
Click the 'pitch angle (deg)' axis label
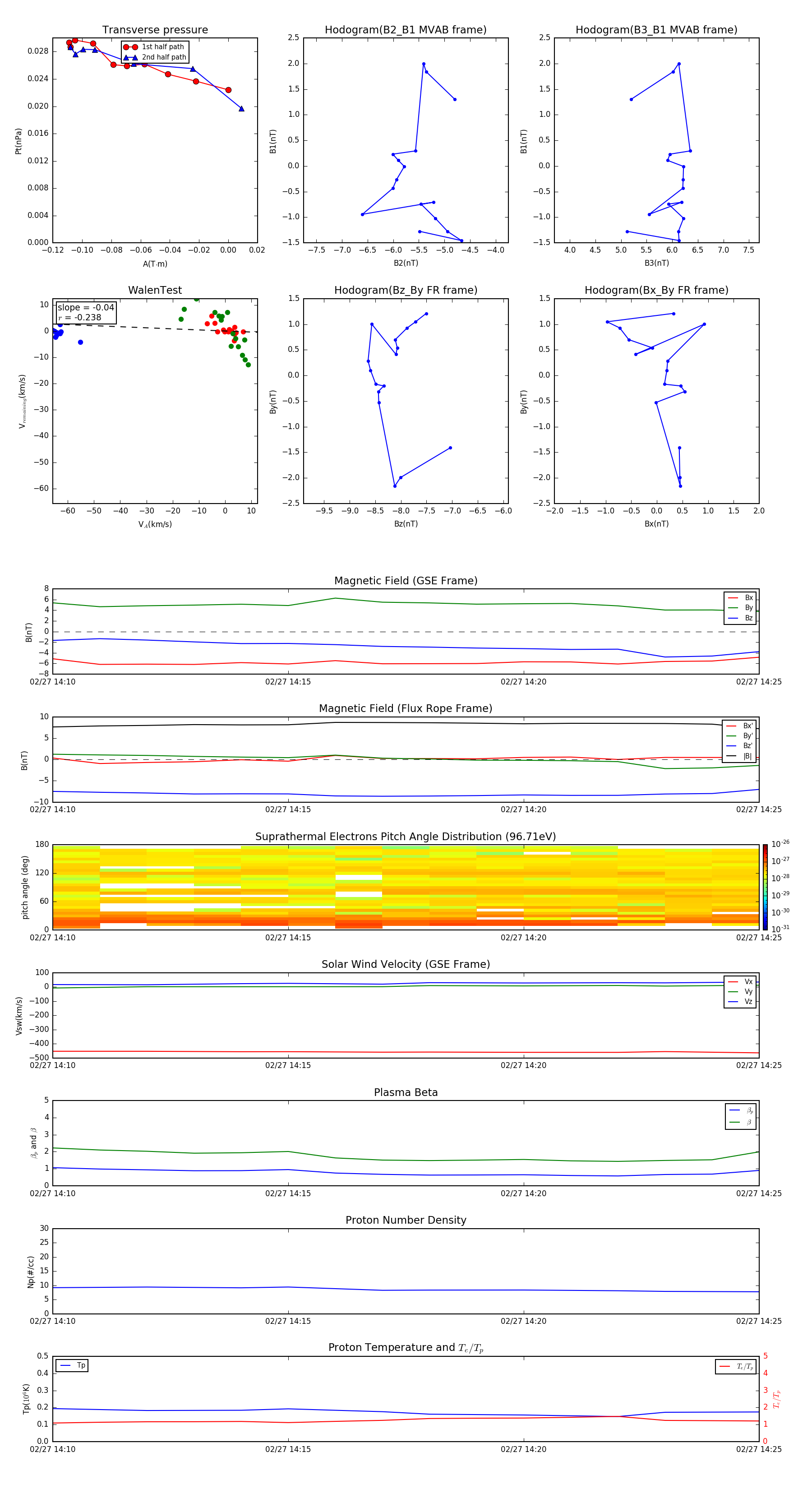[x=25, y=887]
